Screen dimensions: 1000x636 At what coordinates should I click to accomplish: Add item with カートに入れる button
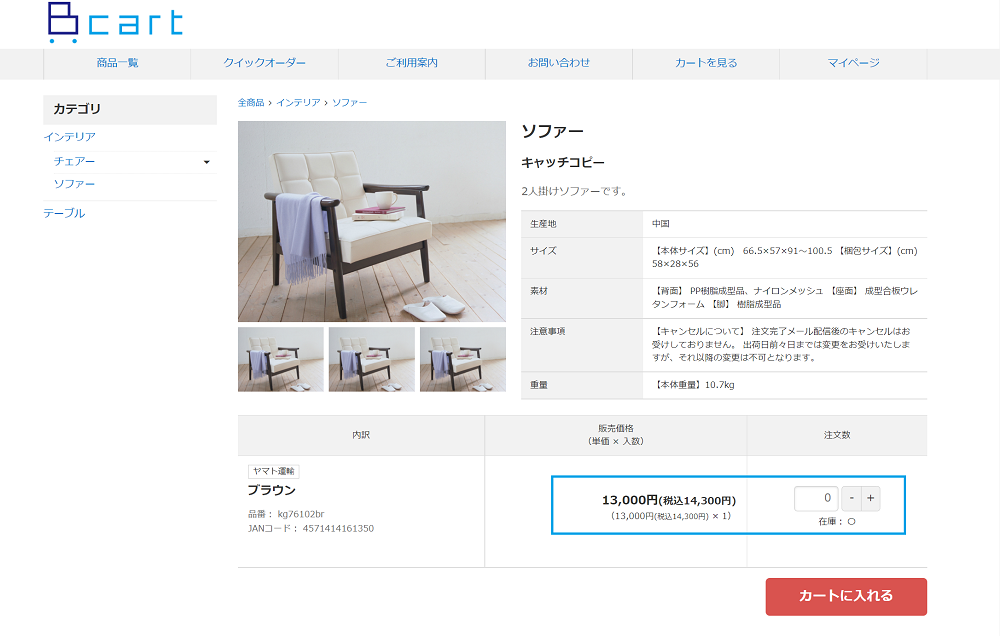click(846, 596)
